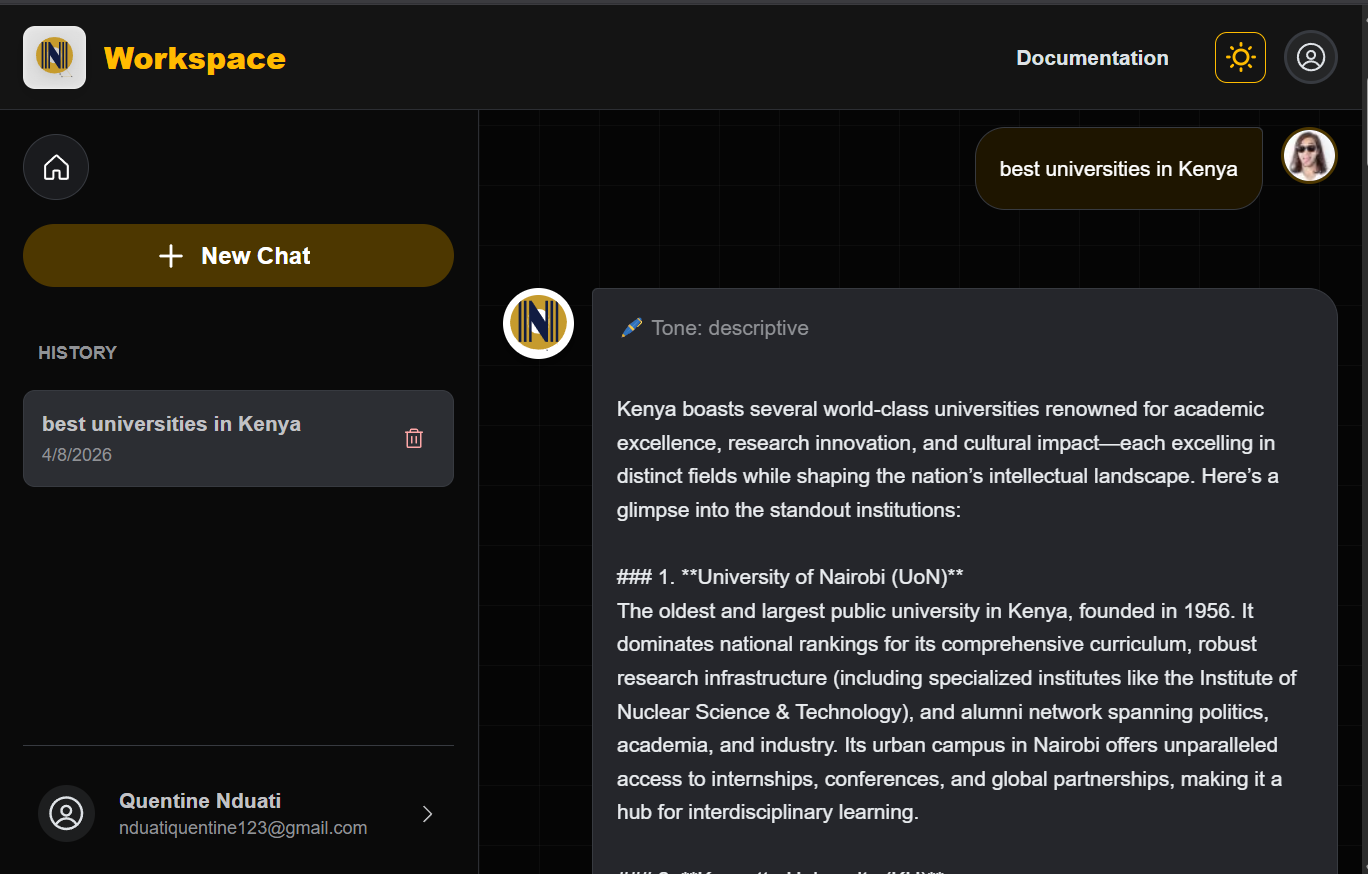The width and height of the screenshot is (1368, 874).
Task: Click the user photo avatar beside the message
Action: coord(1309,156)
